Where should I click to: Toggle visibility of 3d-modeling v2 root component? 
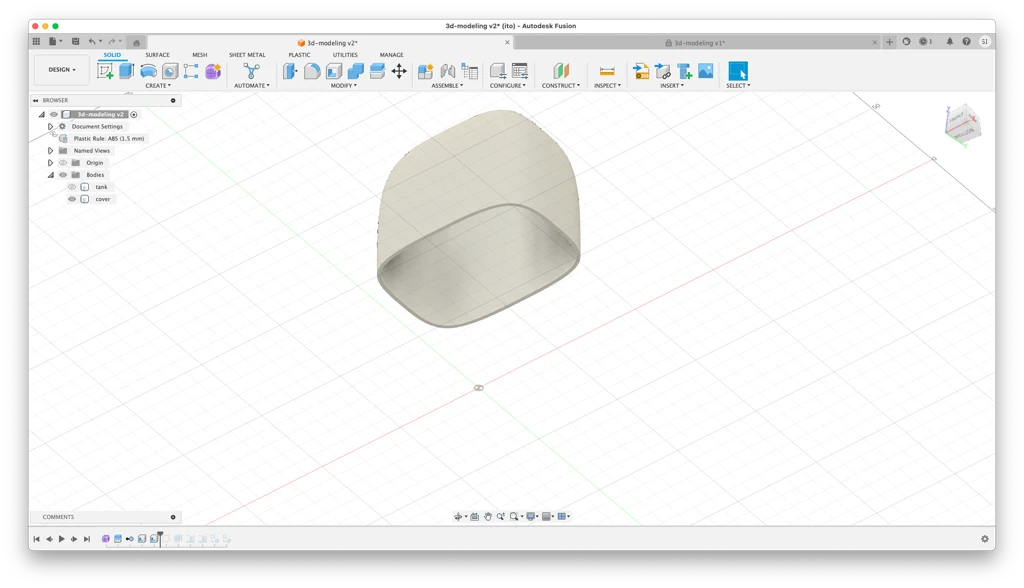tap(54, 114)
